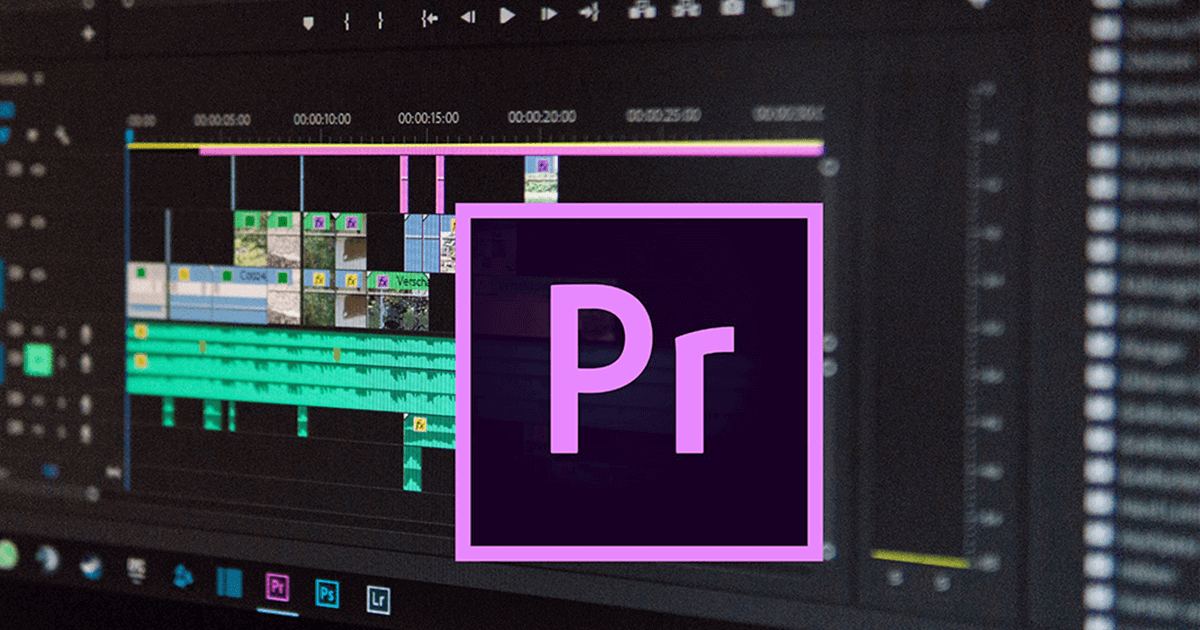This screenshot has height=630, width=1200.
Task: Click the fx icon on the lower audio clip
Action: 419,425
